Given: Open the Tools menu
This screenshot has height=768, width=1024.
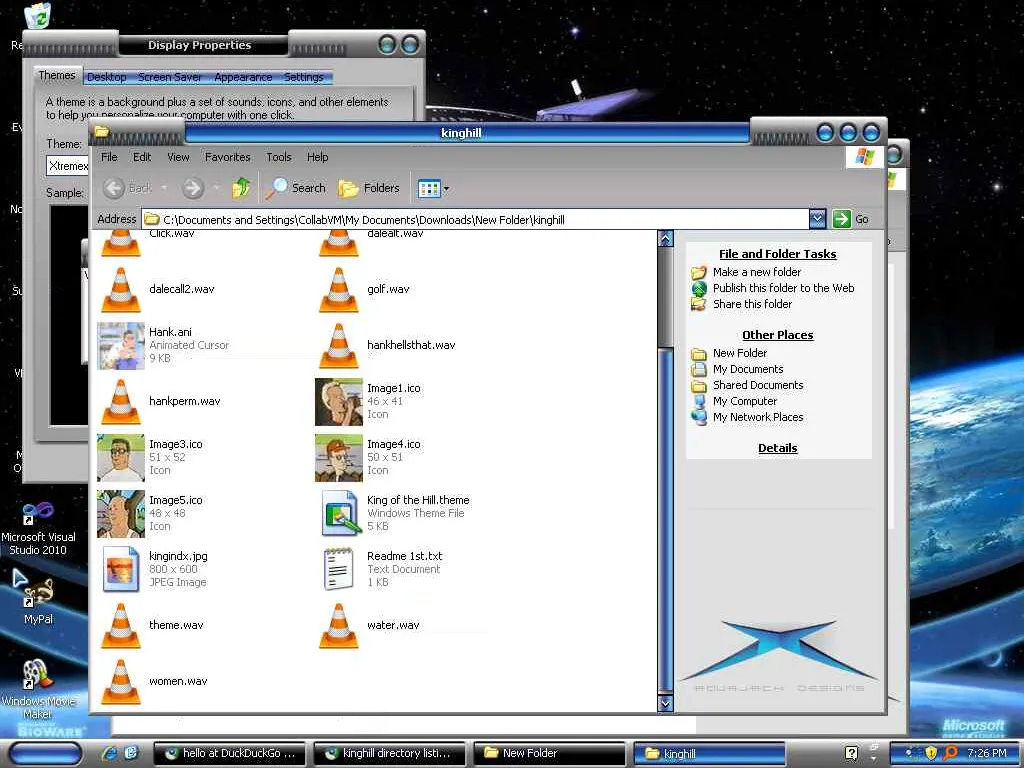Looking at the screenshot, I should pos(279,157).
